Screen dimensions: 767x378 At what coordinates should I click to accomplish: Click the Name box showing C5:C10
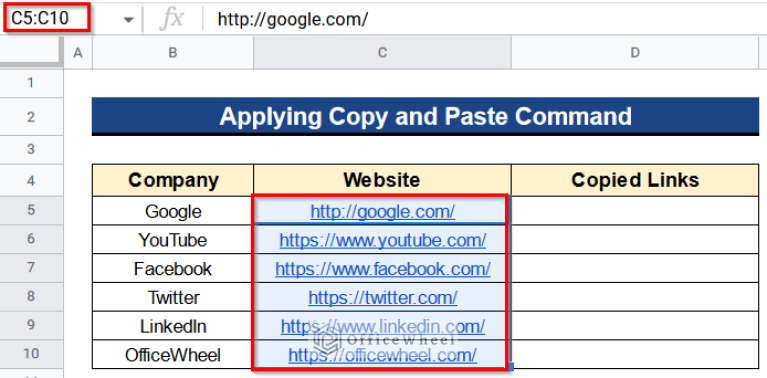coord(47,19)
